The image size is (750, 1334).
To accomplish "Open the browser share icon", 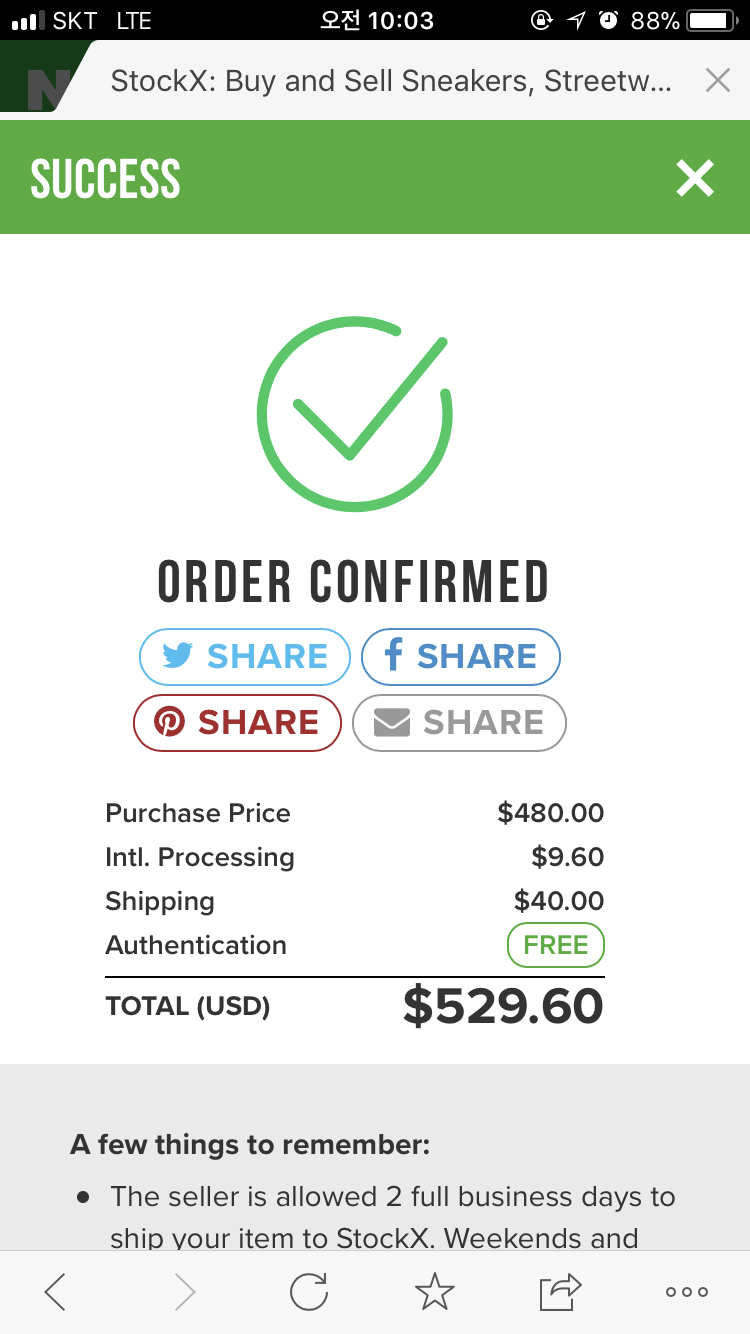I will (x=560, y=1292).
